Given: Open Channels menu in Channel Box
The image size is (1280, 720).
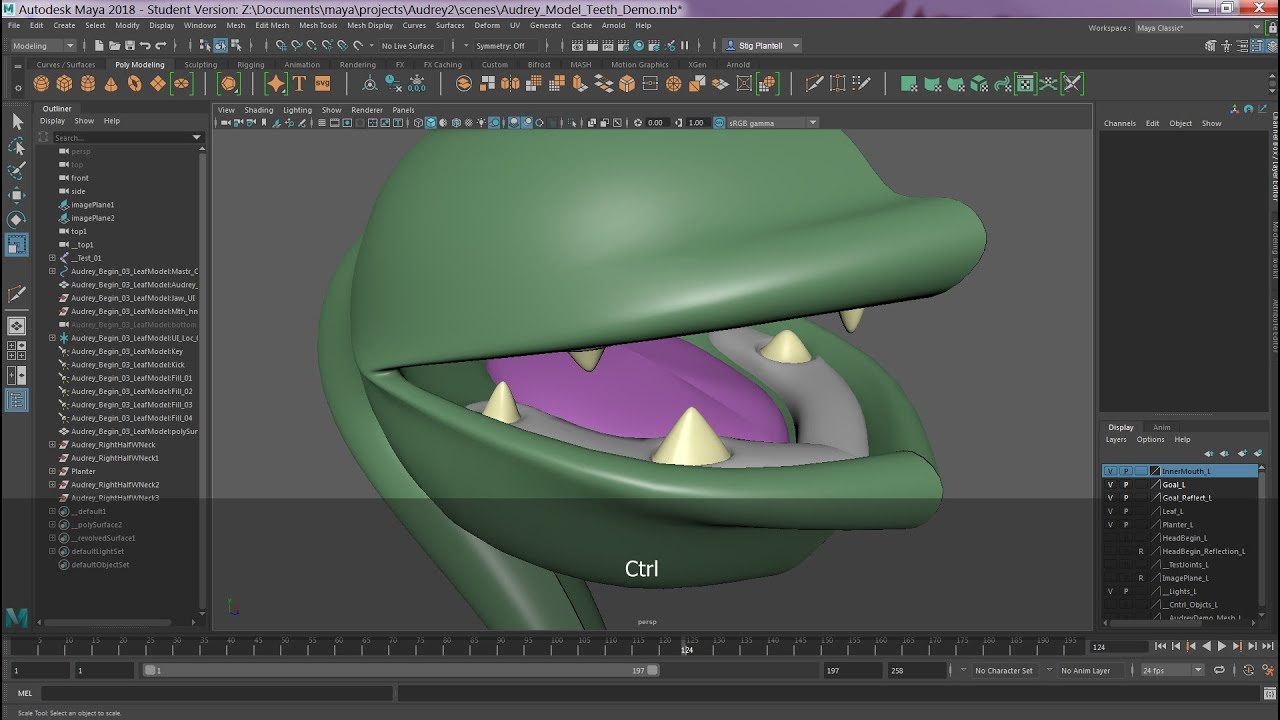Looking at the screenshot, I should pos(1119,123).
